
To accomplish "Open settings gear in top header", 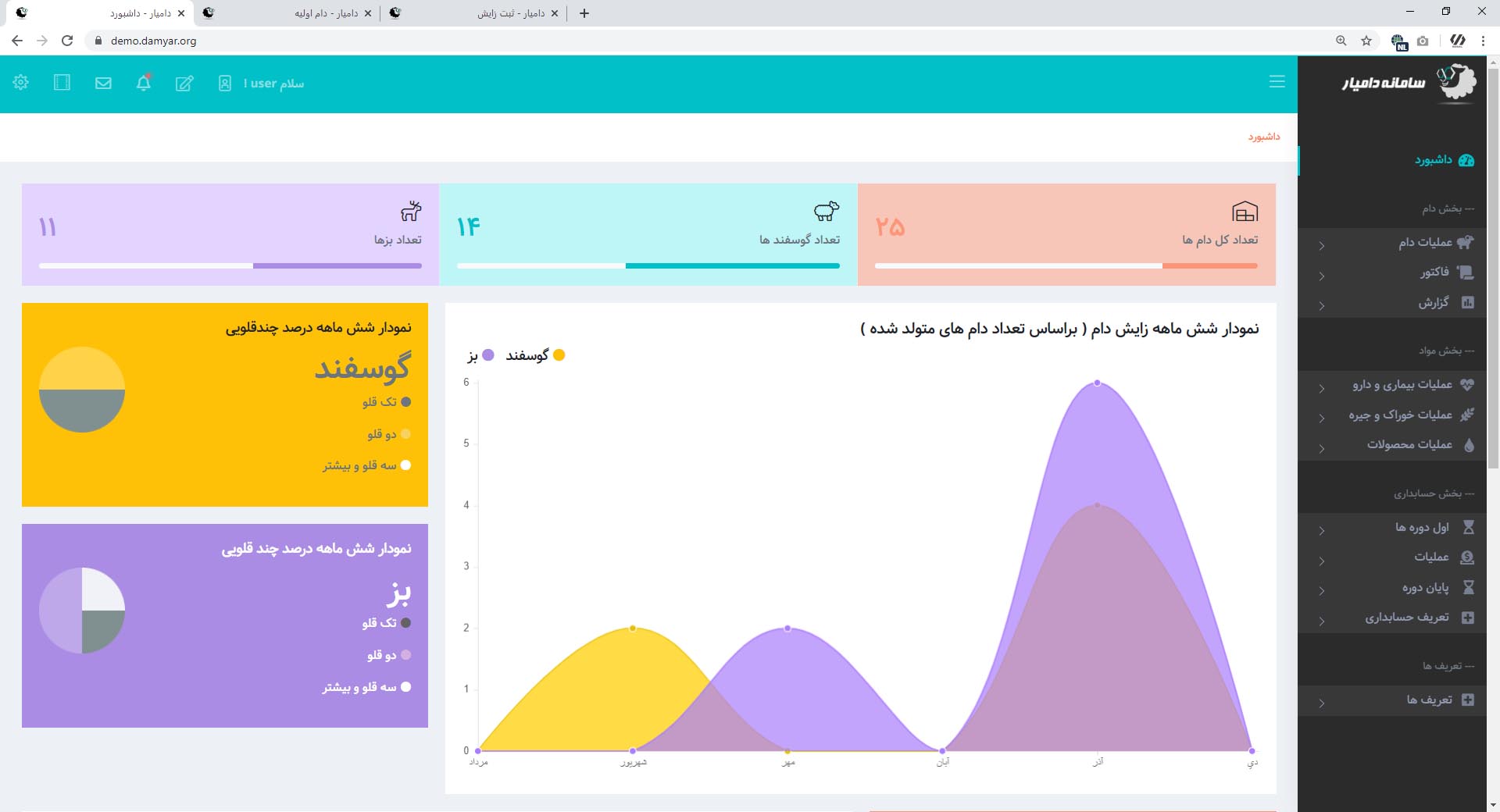I will [21, 83].
